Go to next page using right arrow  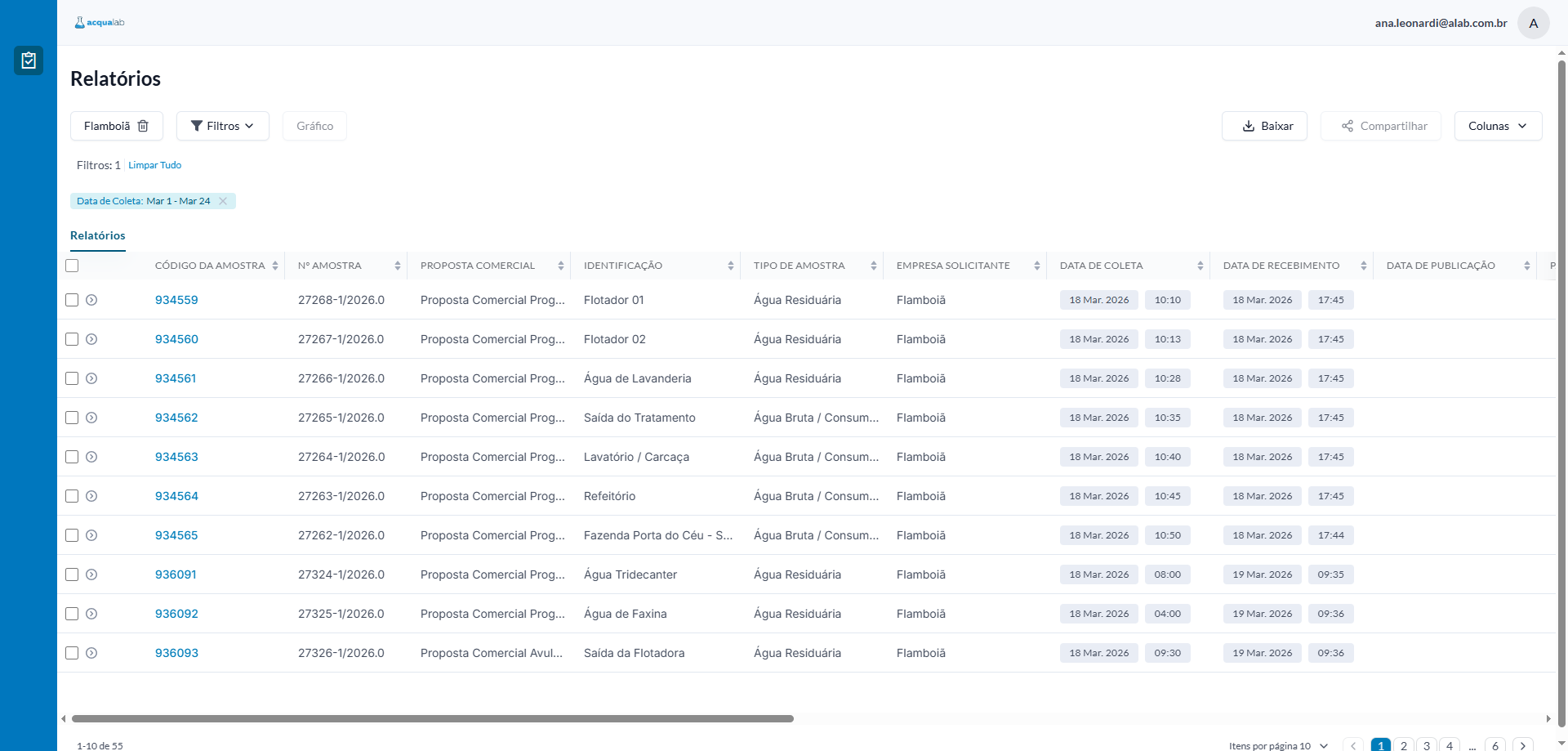[x=1522, y=745]
